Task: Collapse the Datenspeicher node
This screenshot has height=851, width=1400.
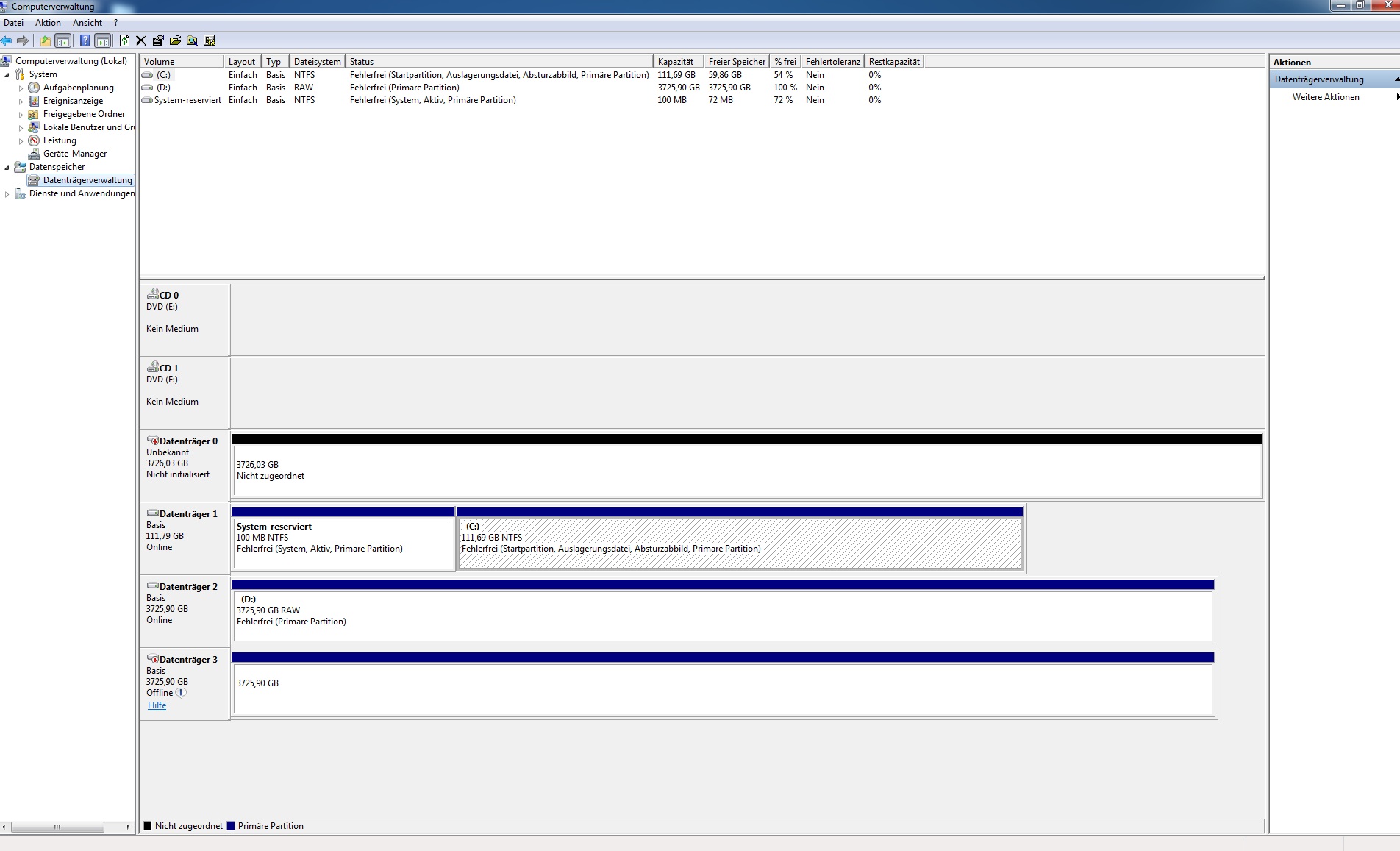Action: (x=7, y=168)
